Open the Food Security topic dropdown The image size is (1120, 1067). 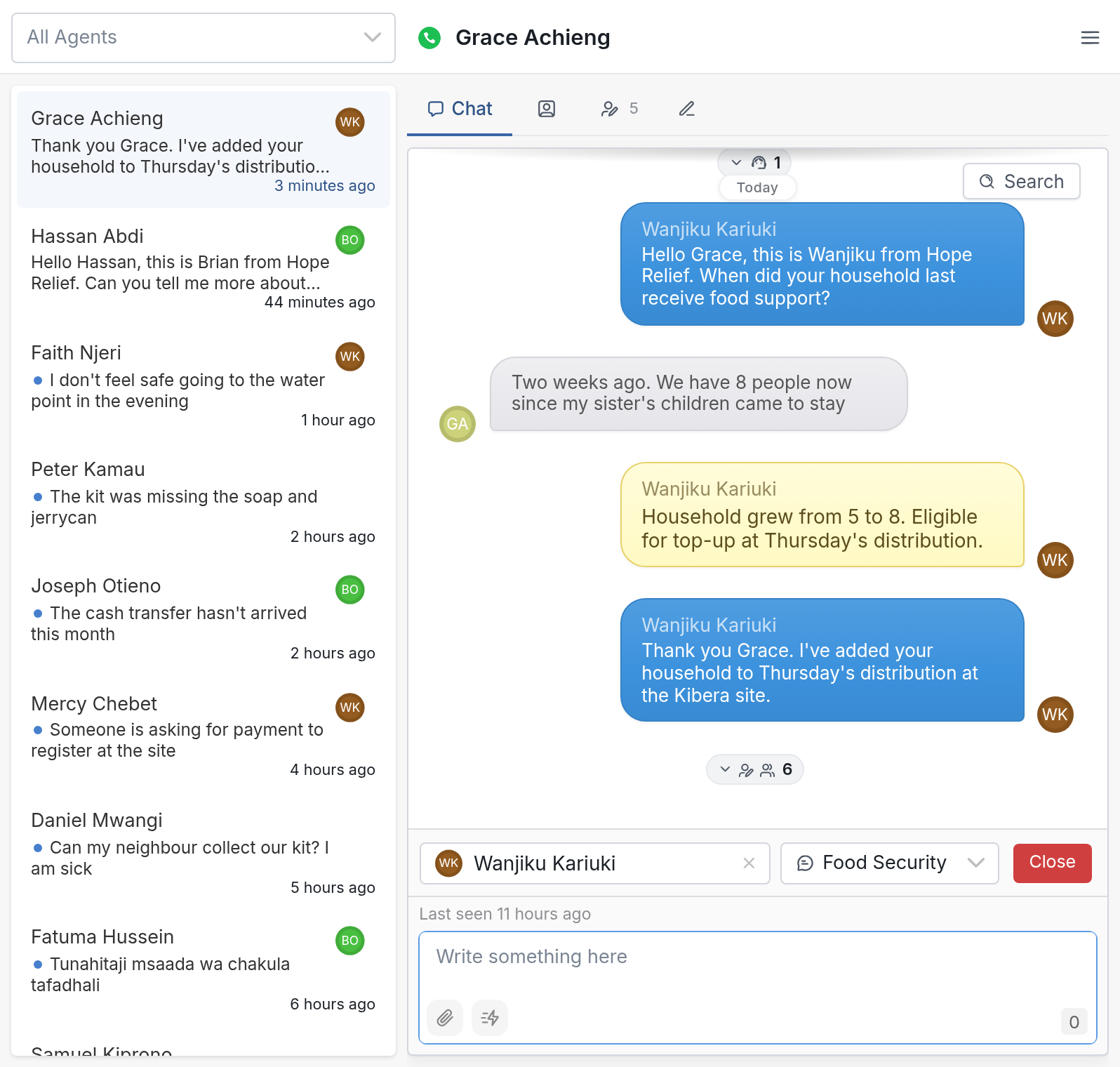point(889,863)
